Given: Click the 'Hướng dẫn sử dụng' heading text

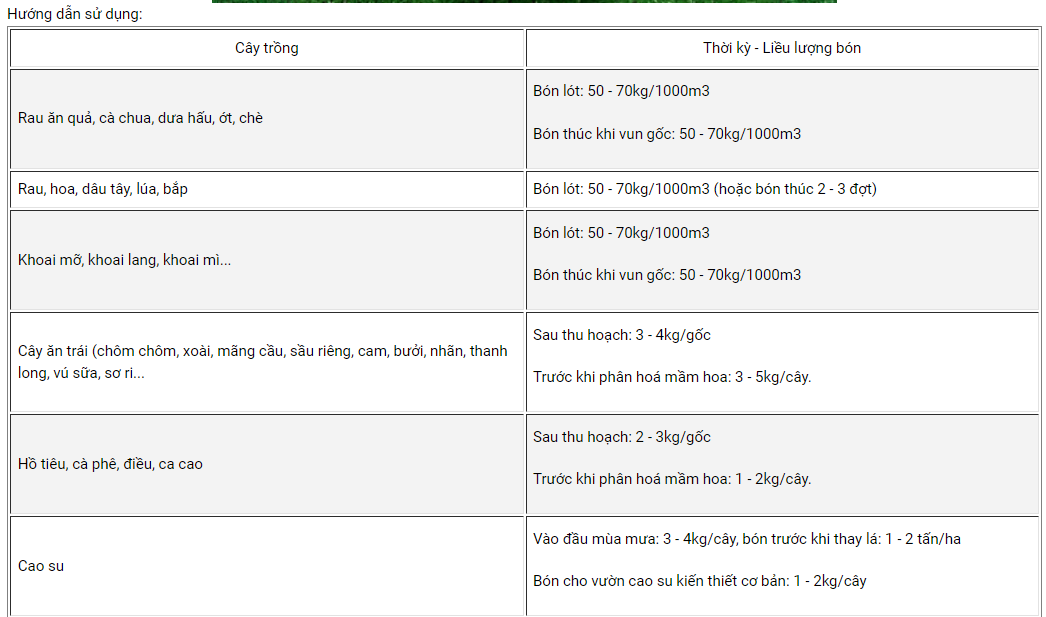Looking at the screenshot, I should 75,14.
